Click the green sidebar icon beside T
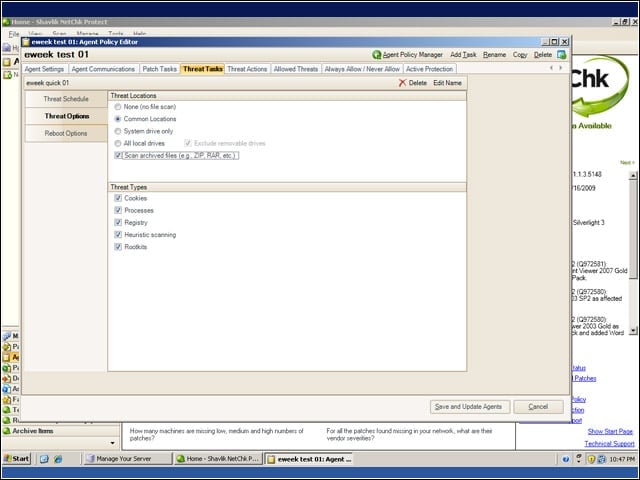640x480 pixels. pyautogui.click(x=7, y=410)
